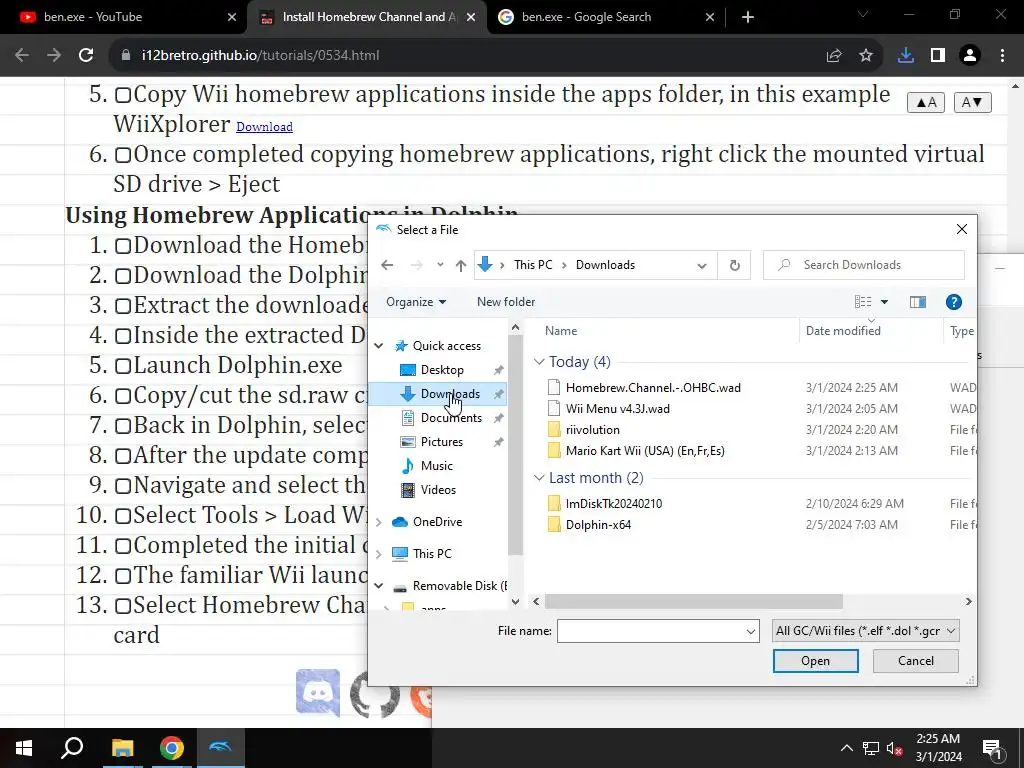Open Chrome downloads icon
This screenshot has width=1024, height=768.
pyautogui.click(x=906, y=56)
